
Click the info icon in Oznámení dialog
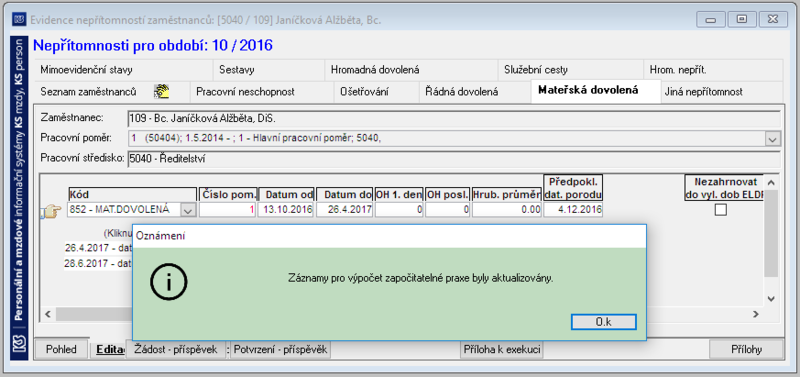point(168,281)
